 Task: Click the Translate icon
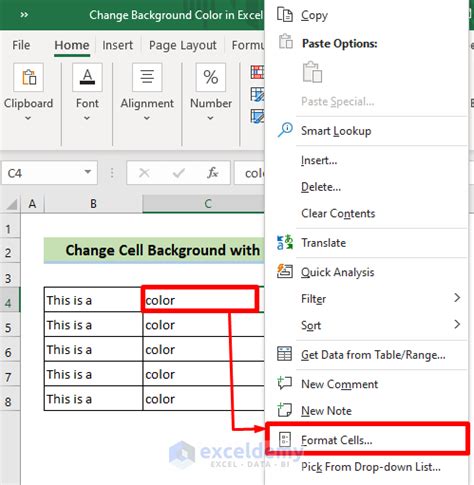pos(285,242)
